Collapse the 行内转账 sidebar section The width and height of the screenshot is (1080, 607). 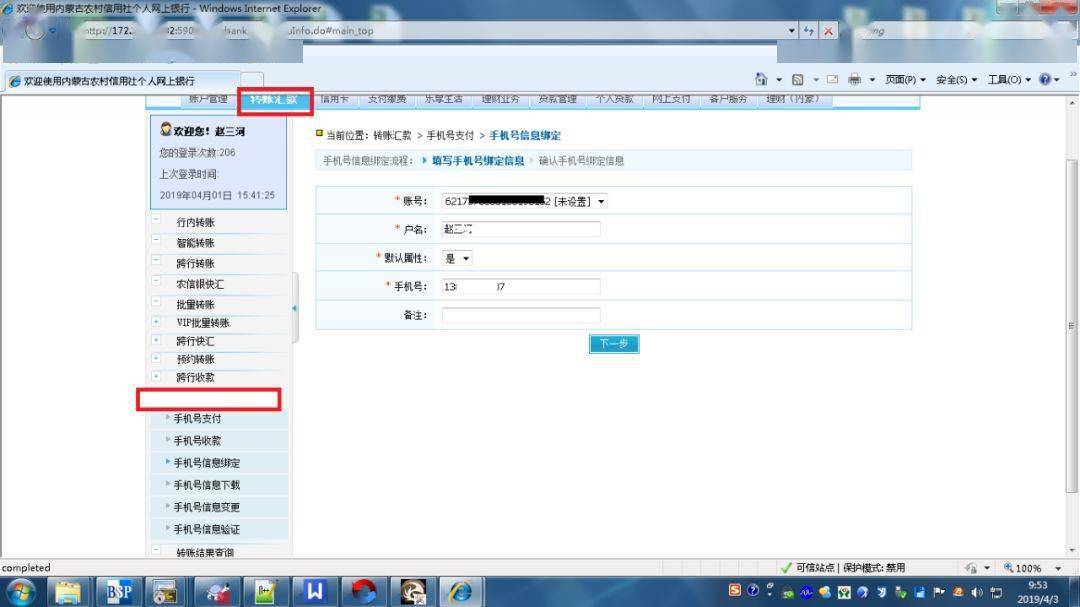156,221
